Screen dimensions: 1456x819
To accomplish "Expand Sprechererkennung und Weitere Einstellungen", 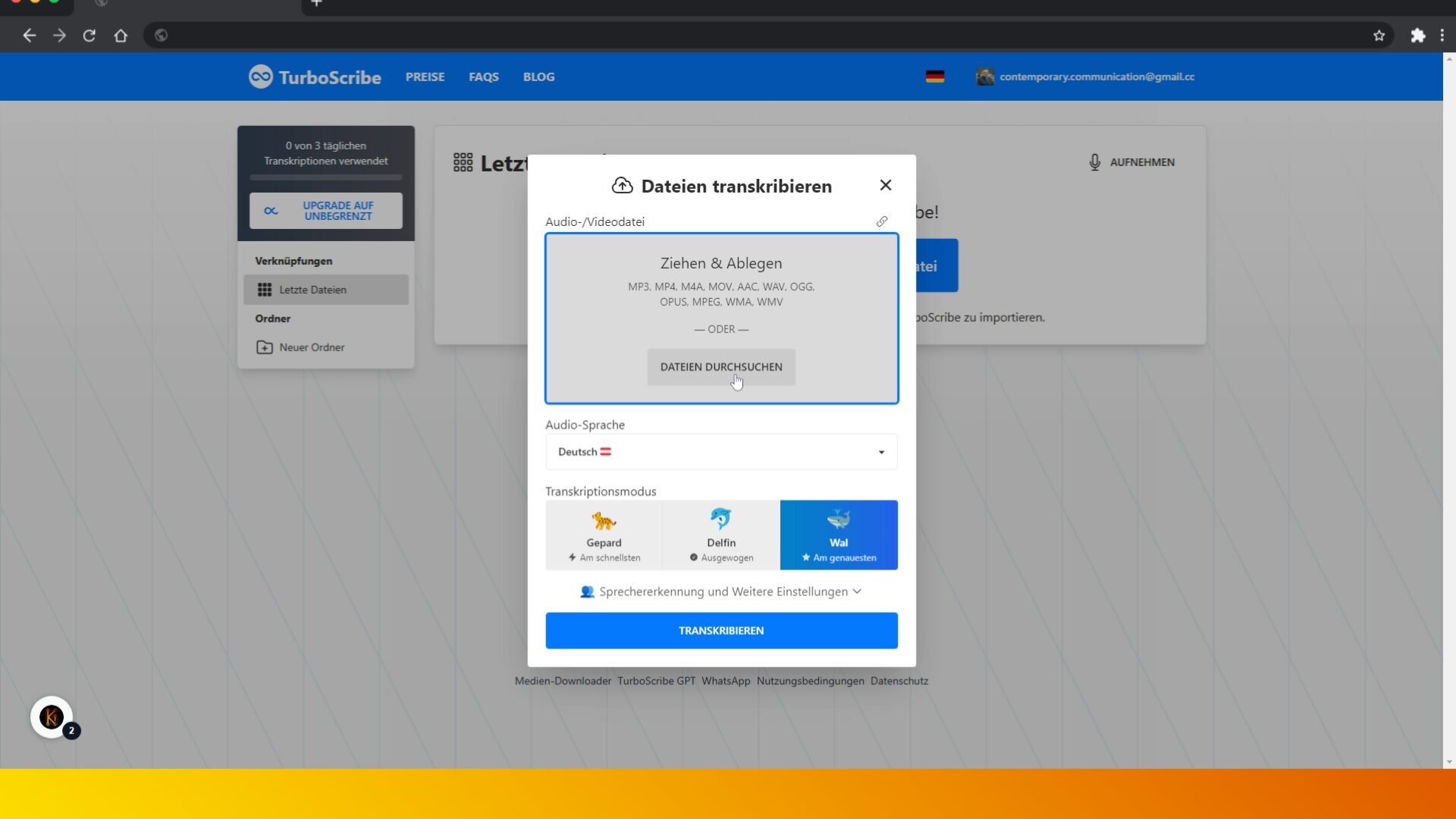I will (721, 591).
